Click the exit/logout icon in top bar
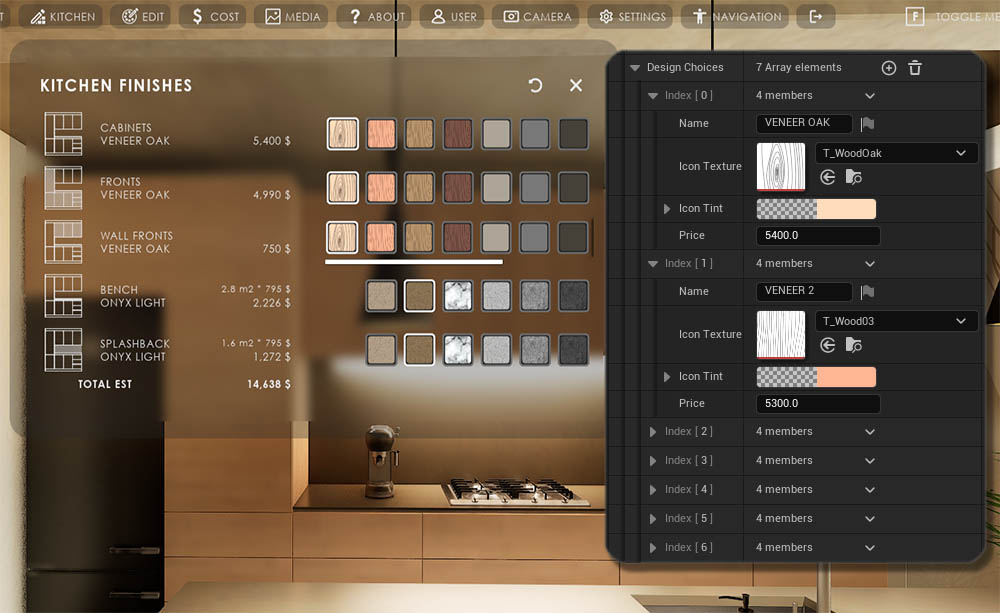This screenshot has width=1000, height=613. tap(816, 17)
